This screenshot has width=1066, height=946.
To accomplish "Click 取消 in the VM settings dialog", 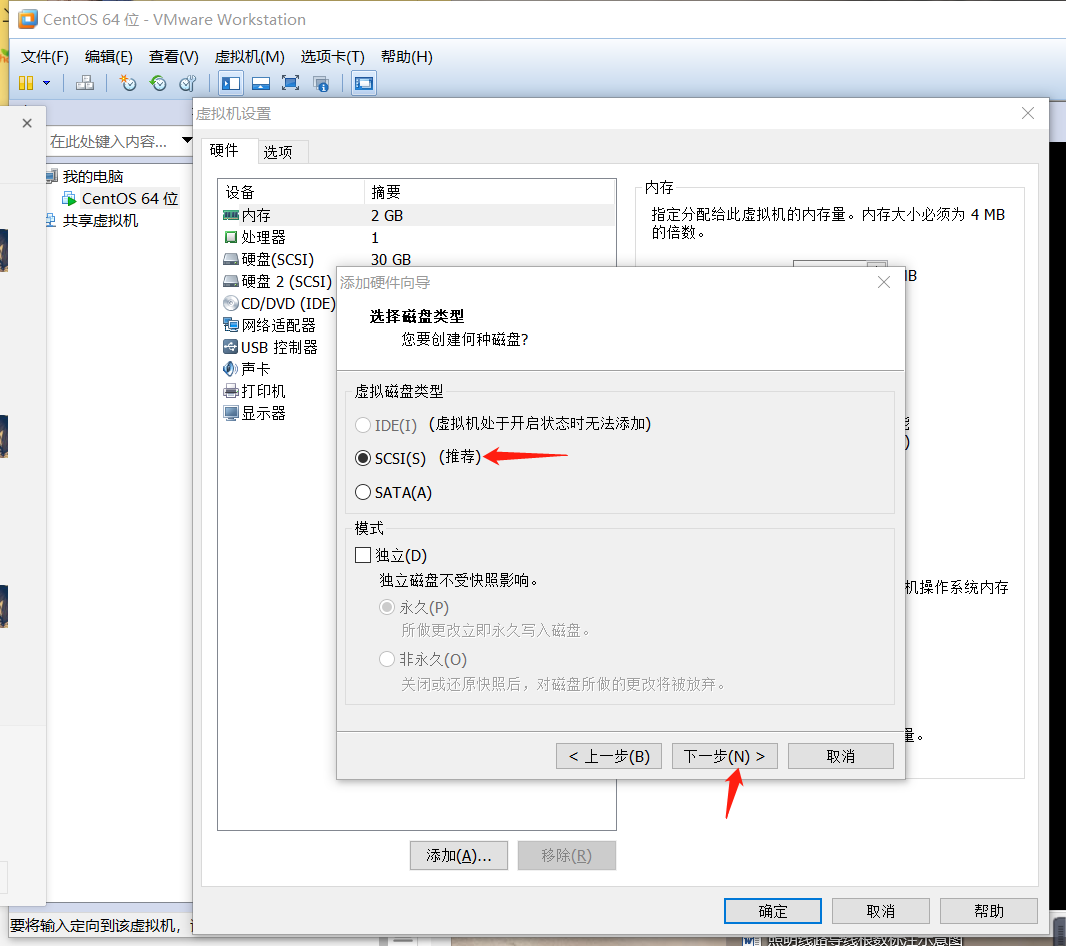I will tap(881, 911).
